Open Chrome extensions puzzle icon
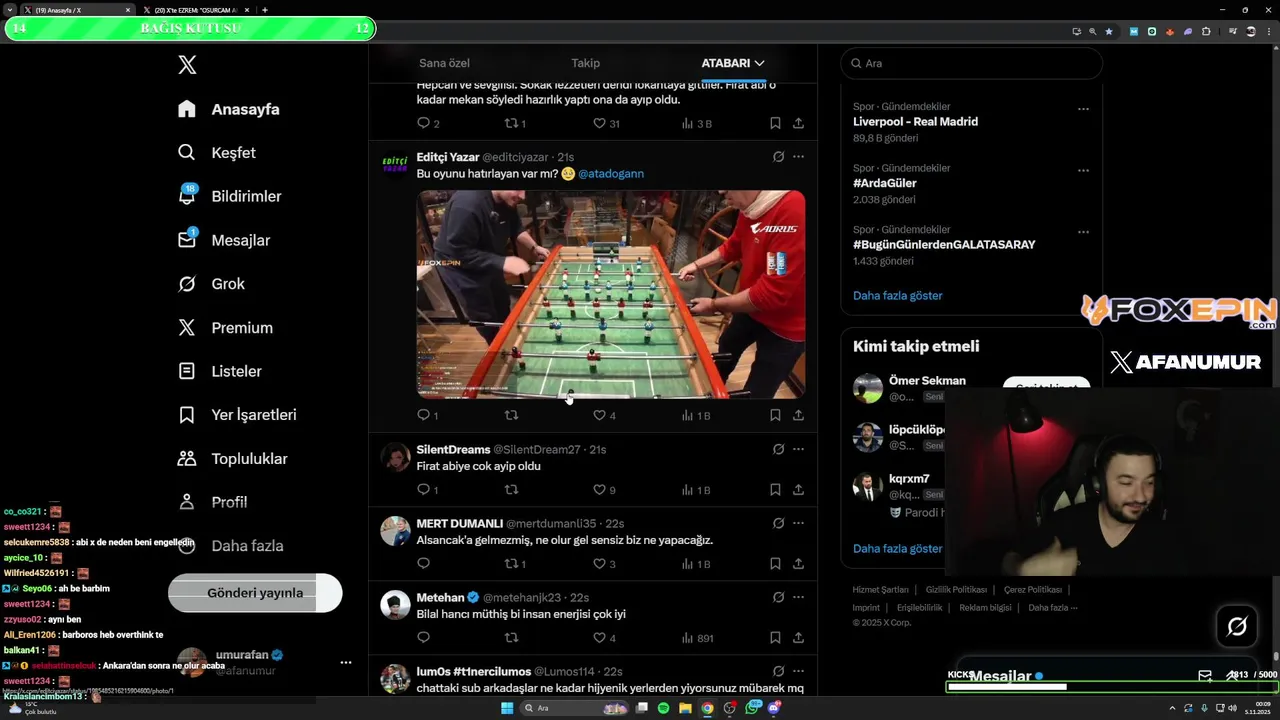 pyautogui.click(x=1206, y=31)
